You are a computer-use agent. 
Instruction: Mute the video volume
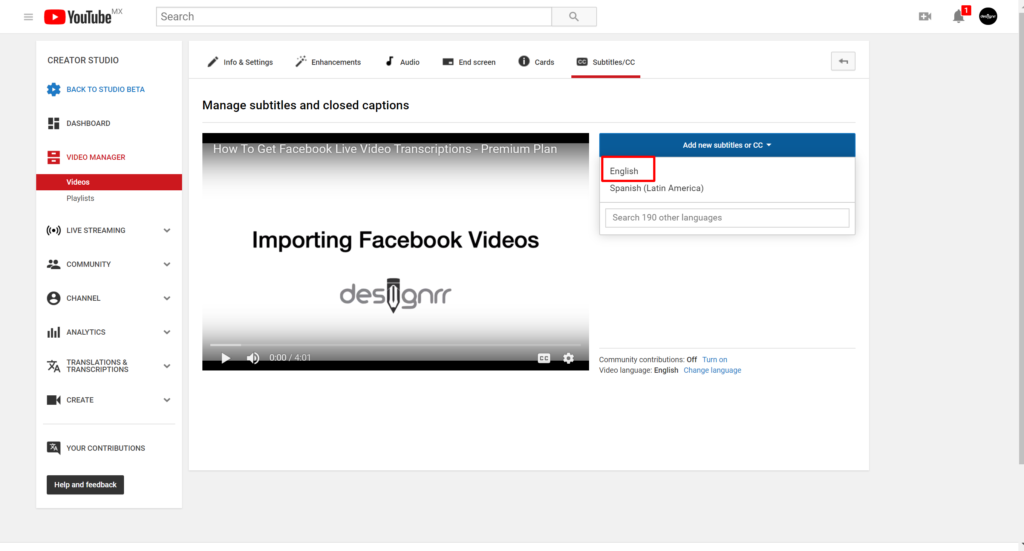click(x=253, y=358)
